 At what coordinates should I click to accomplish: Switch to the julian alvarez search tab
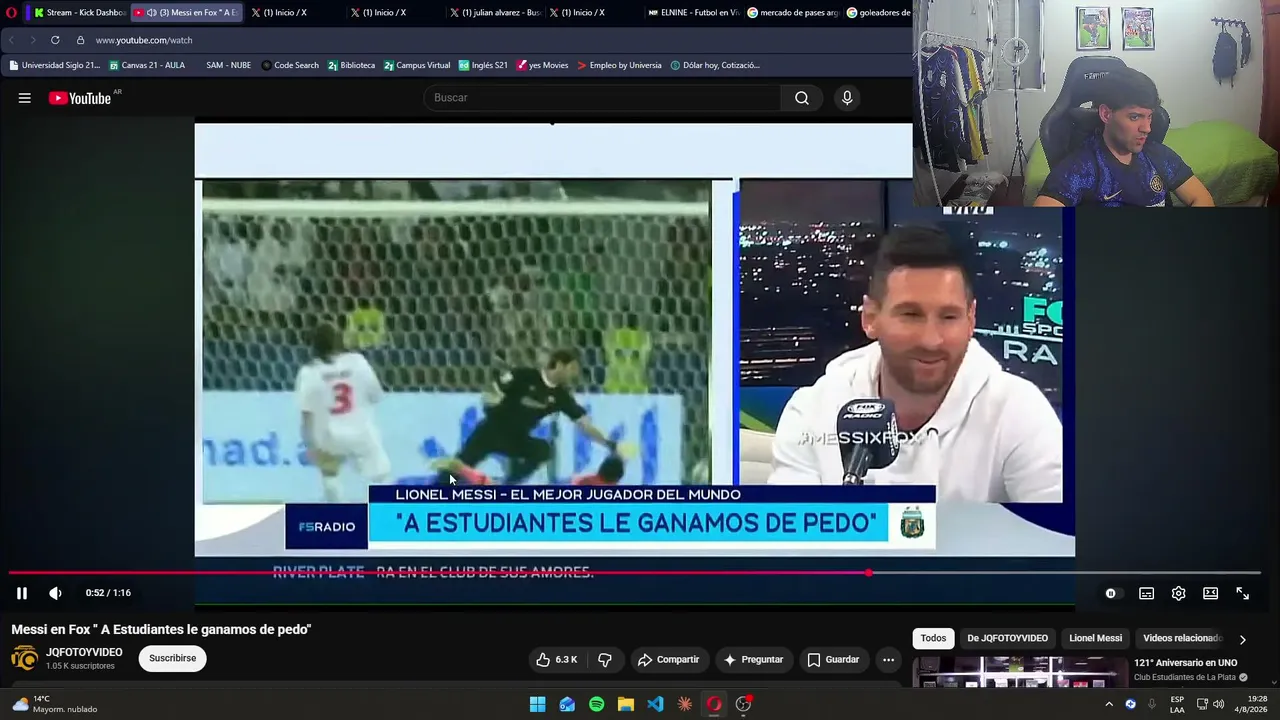click(x=495, y=13)
